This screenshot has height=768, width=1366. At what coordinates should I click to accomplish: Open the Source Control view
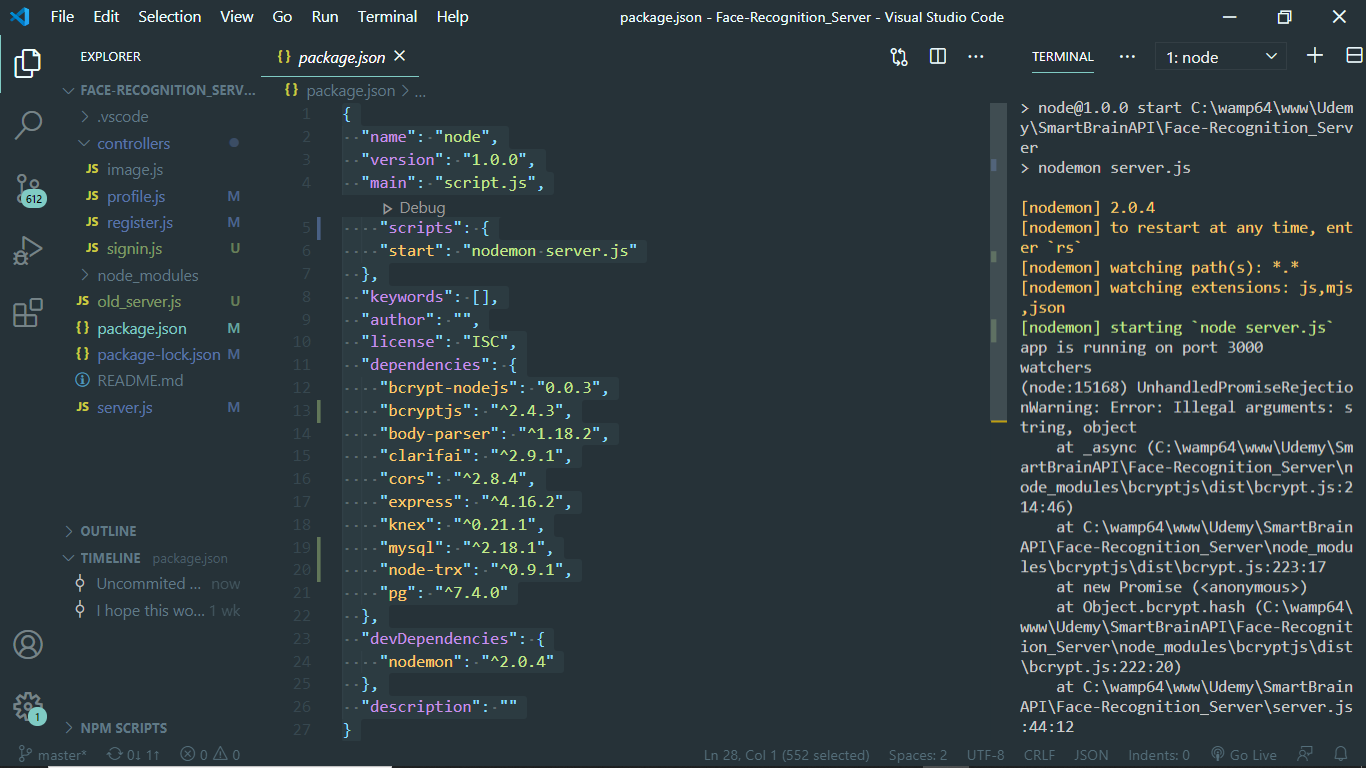[27, 189]
